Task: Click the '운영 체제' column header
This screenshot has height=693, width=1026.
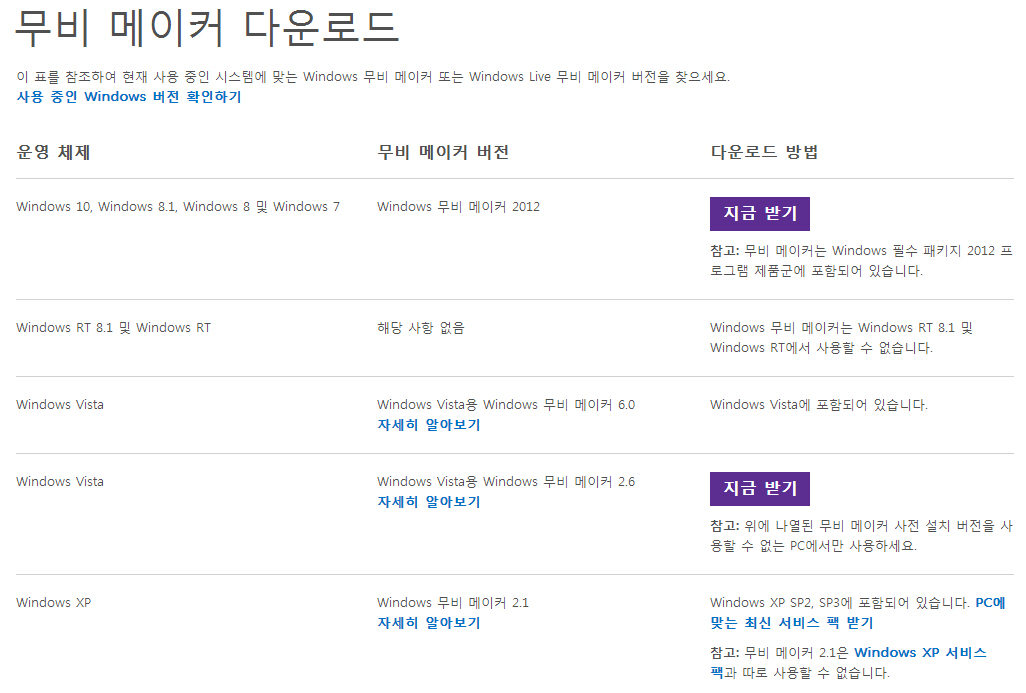Action: pyautogui.click(x=53, y=152)
